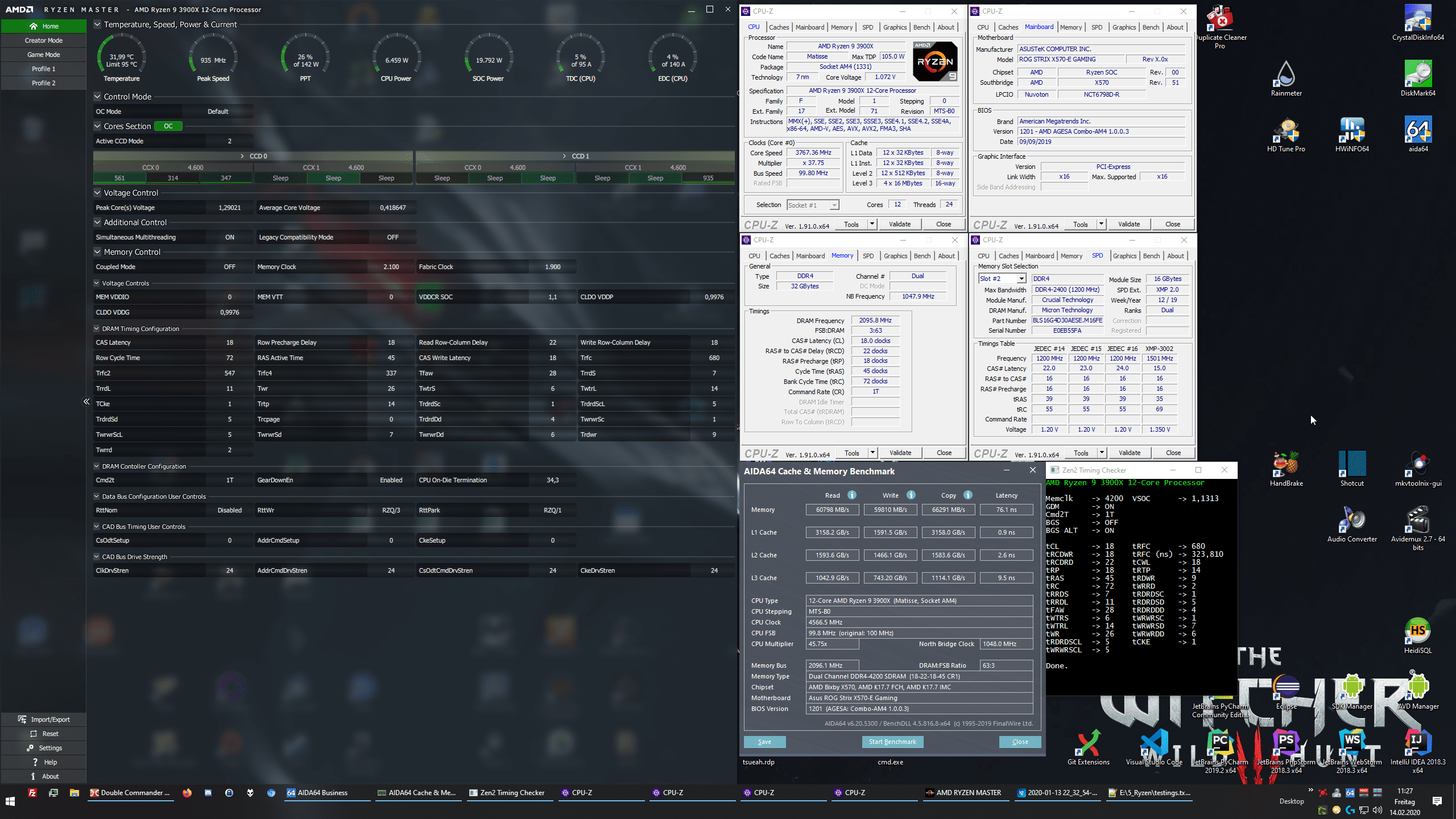Select the Git Extensions desktop icon
Viewport: 1456px width, 819px height.
tap(1088, 747)
